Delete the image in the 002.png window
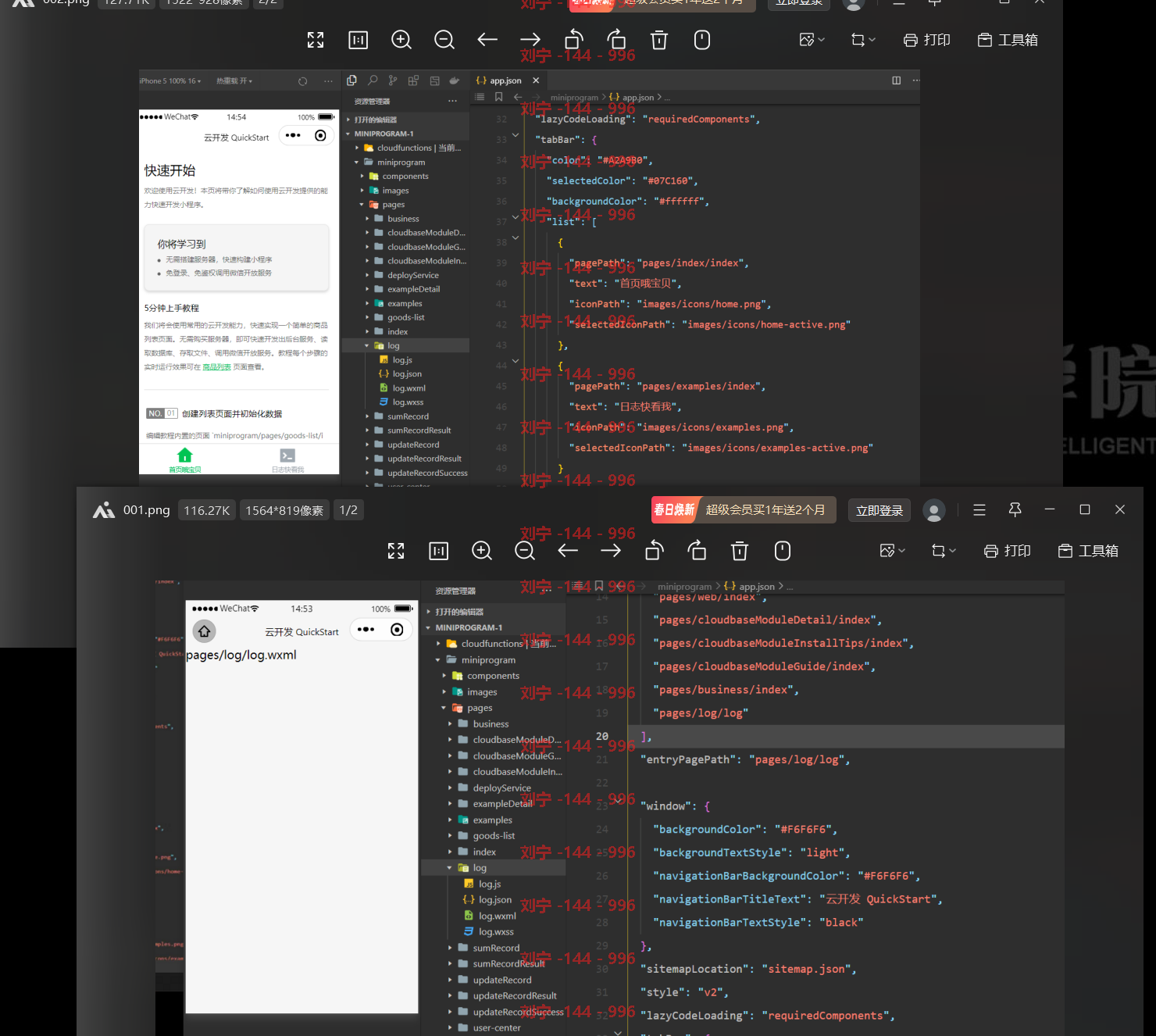 [659, 40]
